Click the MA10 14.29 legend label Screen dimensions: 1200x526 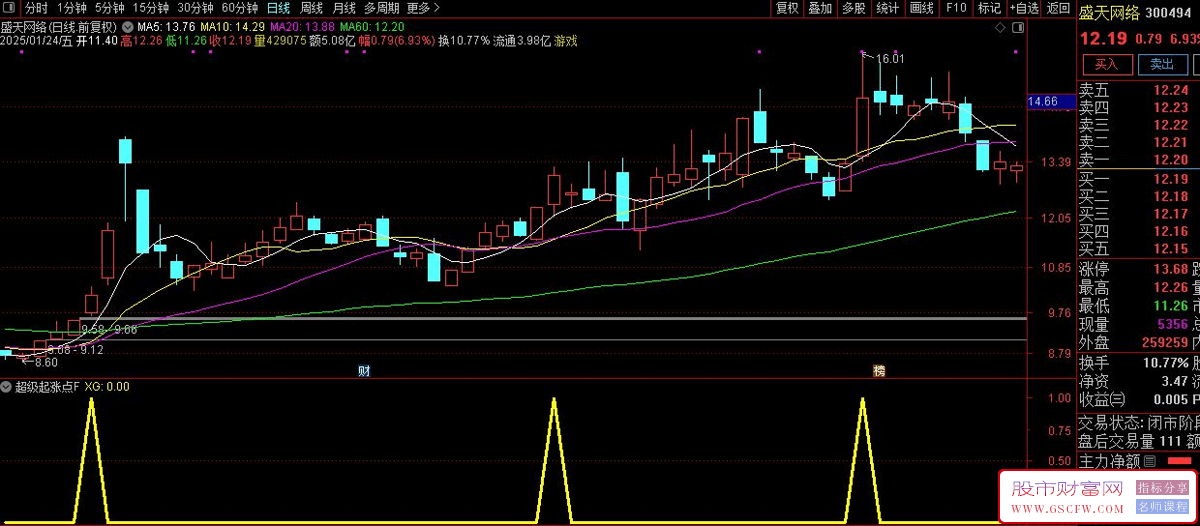pos(232,26)
